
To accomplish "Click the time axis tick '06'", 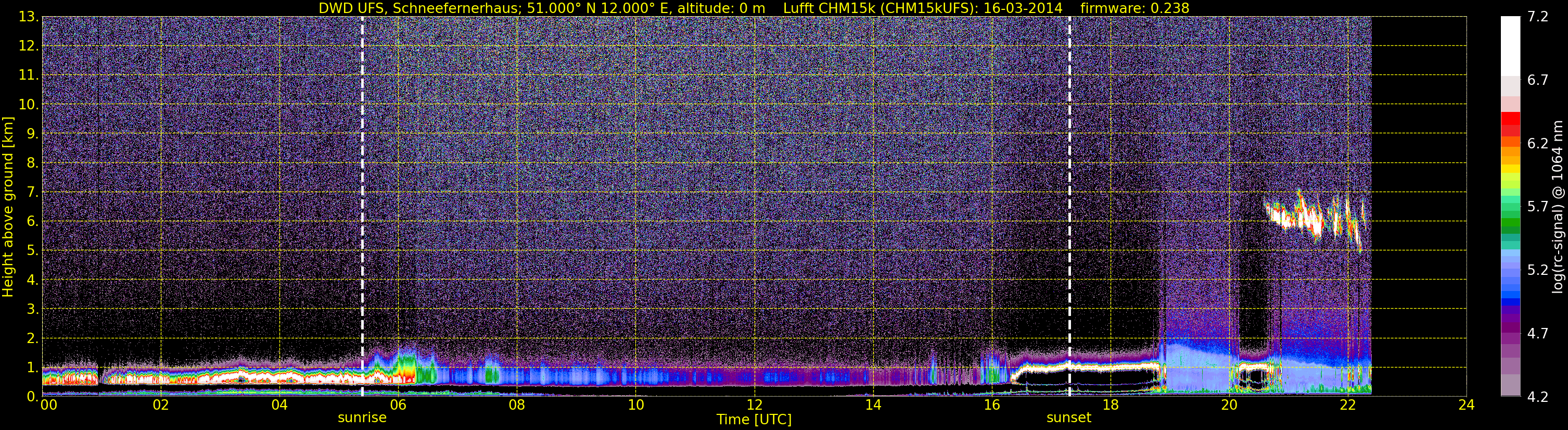I will 398,405.
